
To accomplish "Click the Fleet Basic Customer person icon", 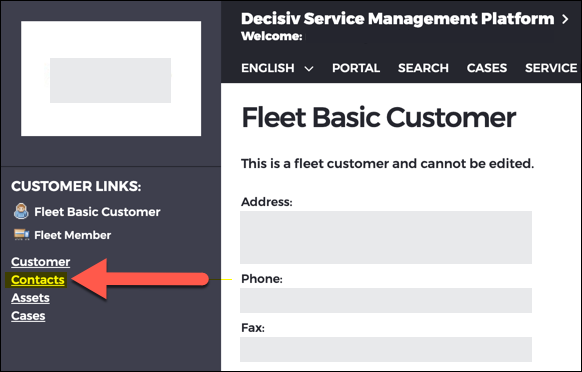I will click(21, 211).
